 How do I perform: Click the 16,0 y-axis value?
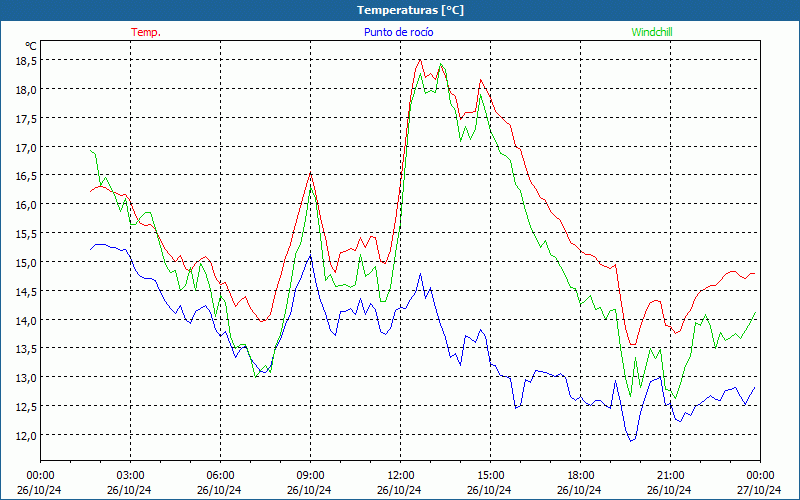point(26,205)
